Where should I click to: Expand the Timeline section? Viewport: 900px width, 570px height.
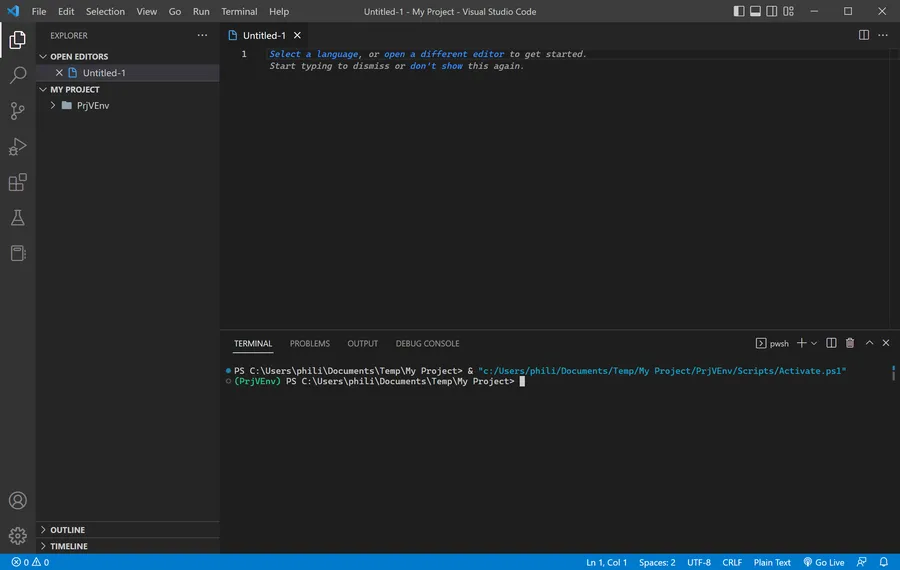(43, 546)
